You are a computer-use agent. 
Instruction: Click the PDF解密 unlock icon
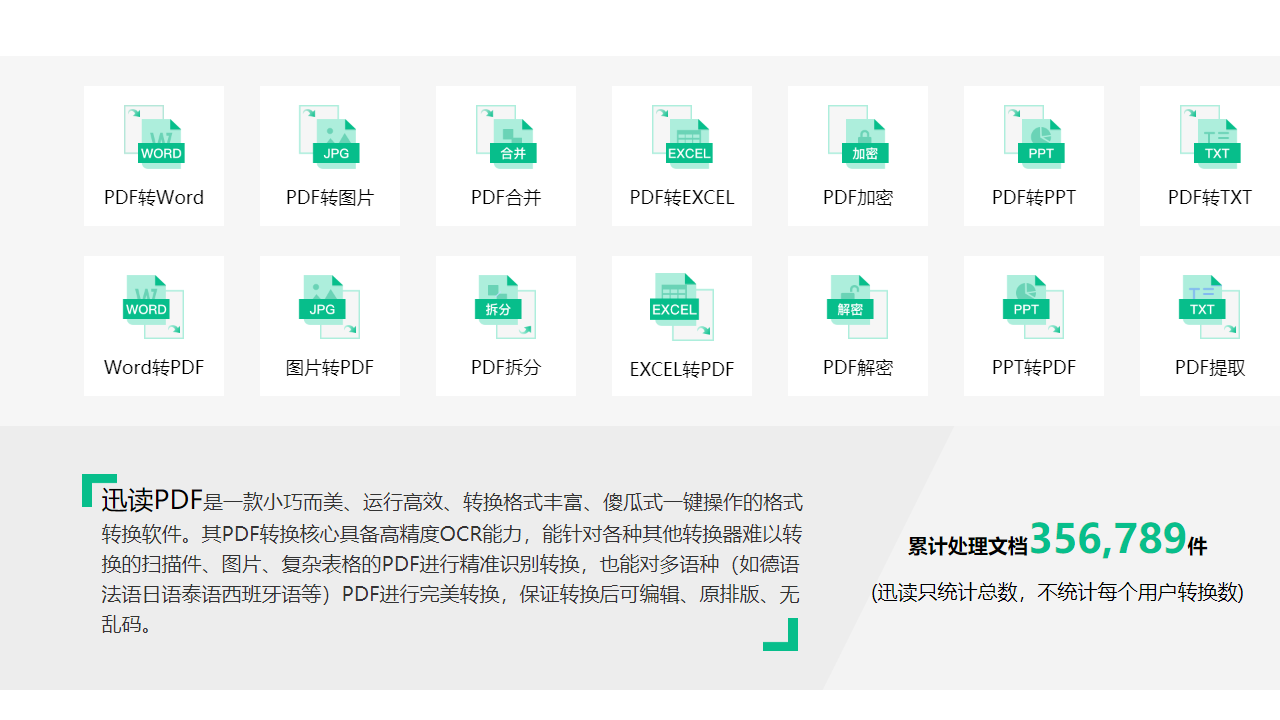[x=858, y=307]
